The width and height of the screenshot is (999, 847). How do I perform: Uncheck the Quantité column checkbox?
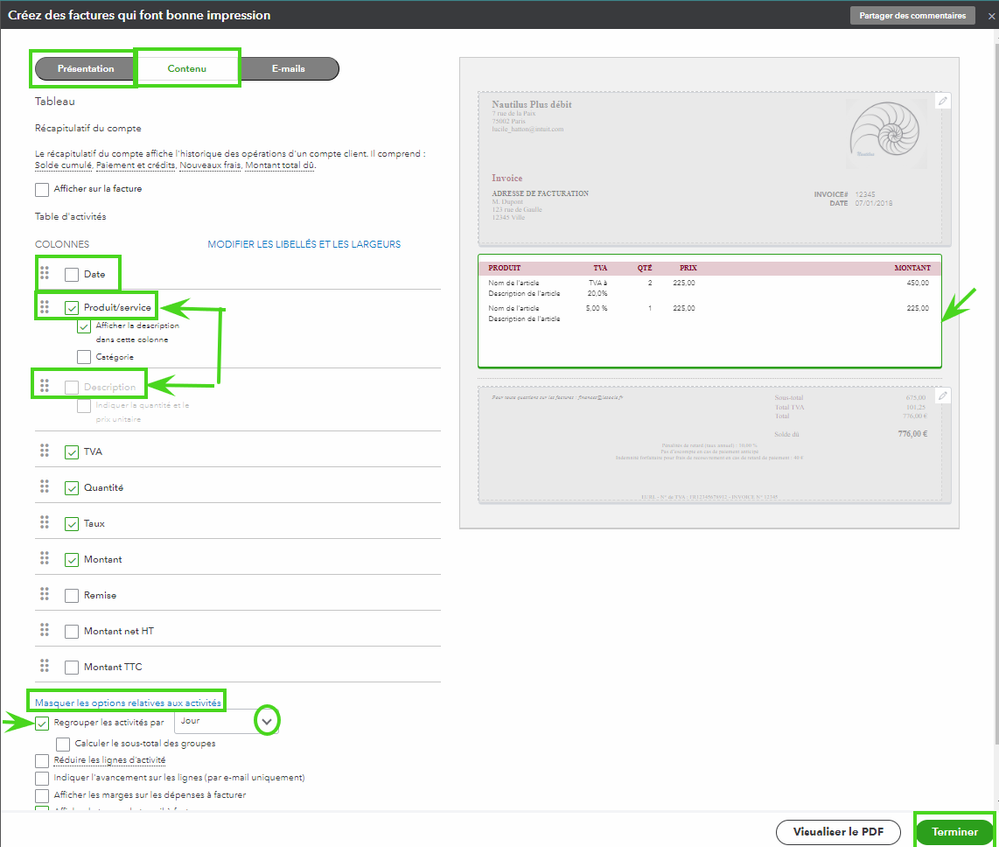pyautogui.click(x=71, y=488)
